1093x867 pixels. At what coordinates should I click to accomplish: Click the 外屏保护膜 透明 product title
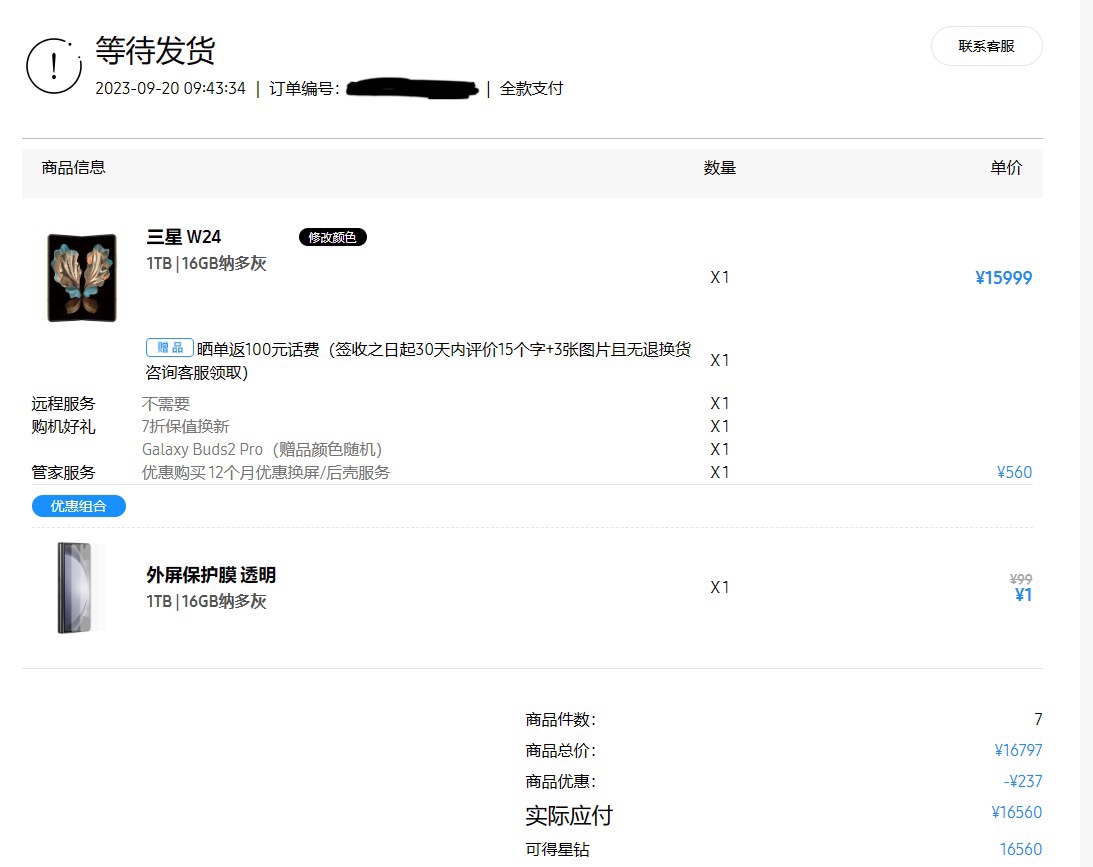click(211, 575)
